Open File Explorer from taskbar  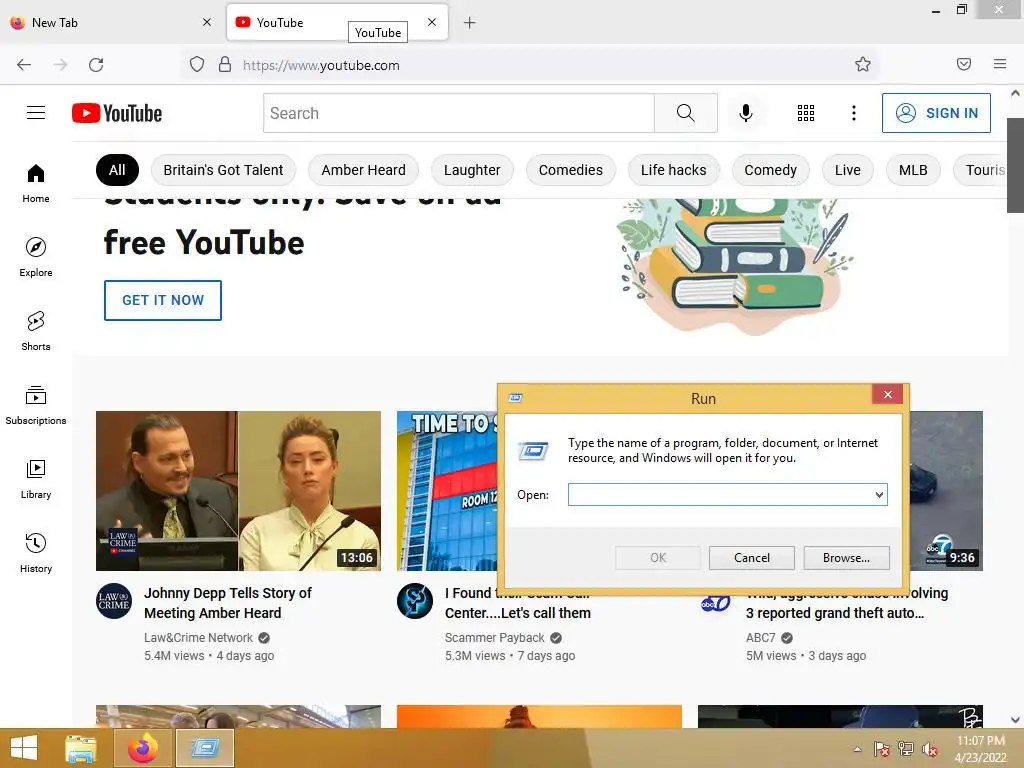(81, 748)
